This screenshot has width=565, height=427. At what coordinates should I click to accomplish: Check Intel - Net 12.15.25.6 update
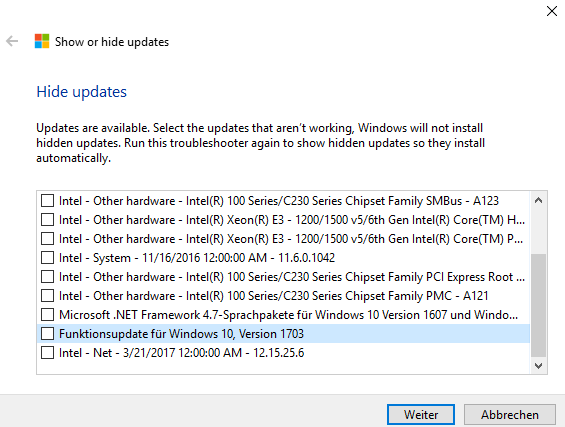coord(47,353)
